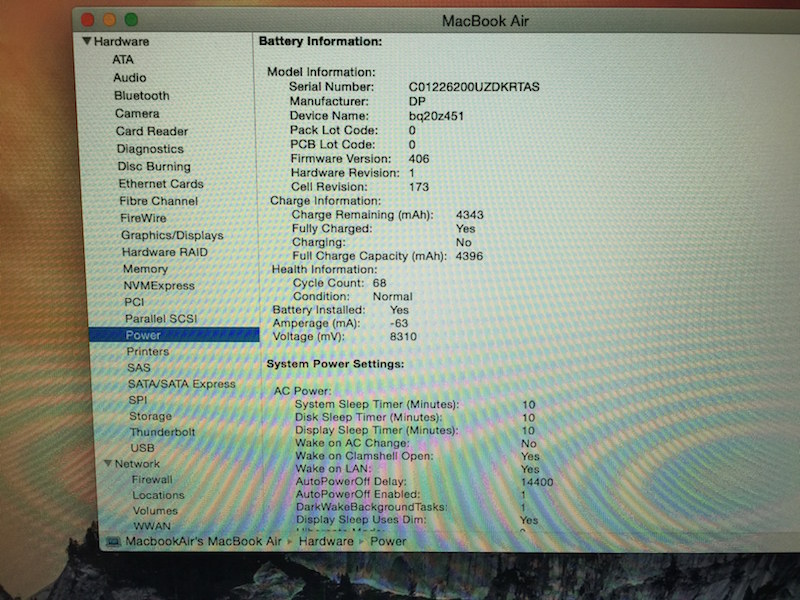
Task: Open the Bluetooth hardware section
Action: tap(142, 95)
